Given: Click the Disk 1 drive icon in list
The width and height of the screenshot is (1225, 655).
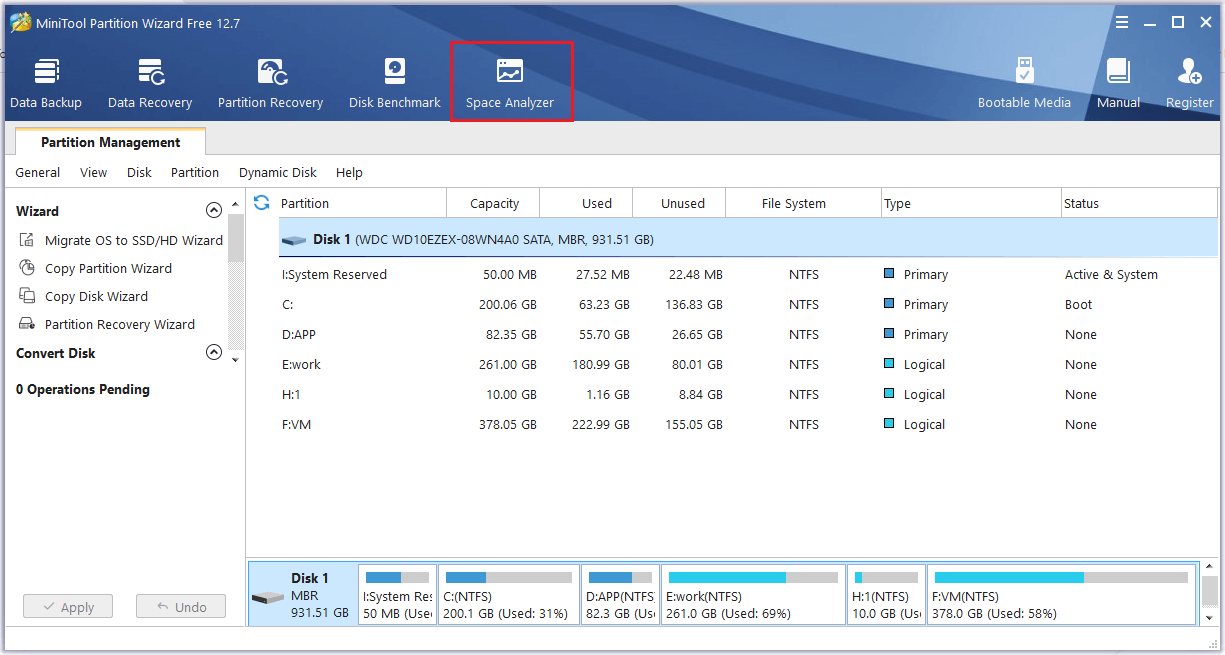Looking at the screenshot, I should point(294,240).
